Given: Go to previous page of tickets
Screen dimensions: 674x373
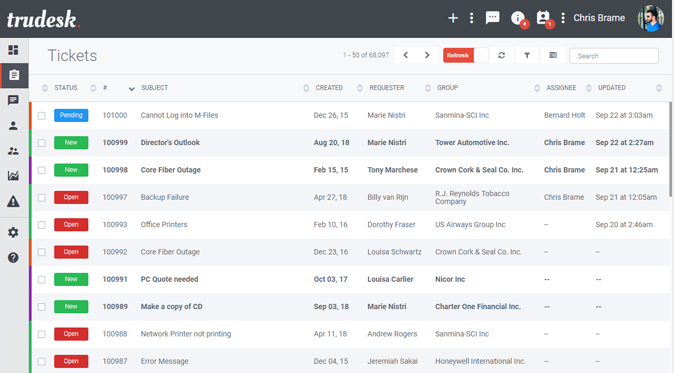Looking at the screenshot, I should pos(405,55).
